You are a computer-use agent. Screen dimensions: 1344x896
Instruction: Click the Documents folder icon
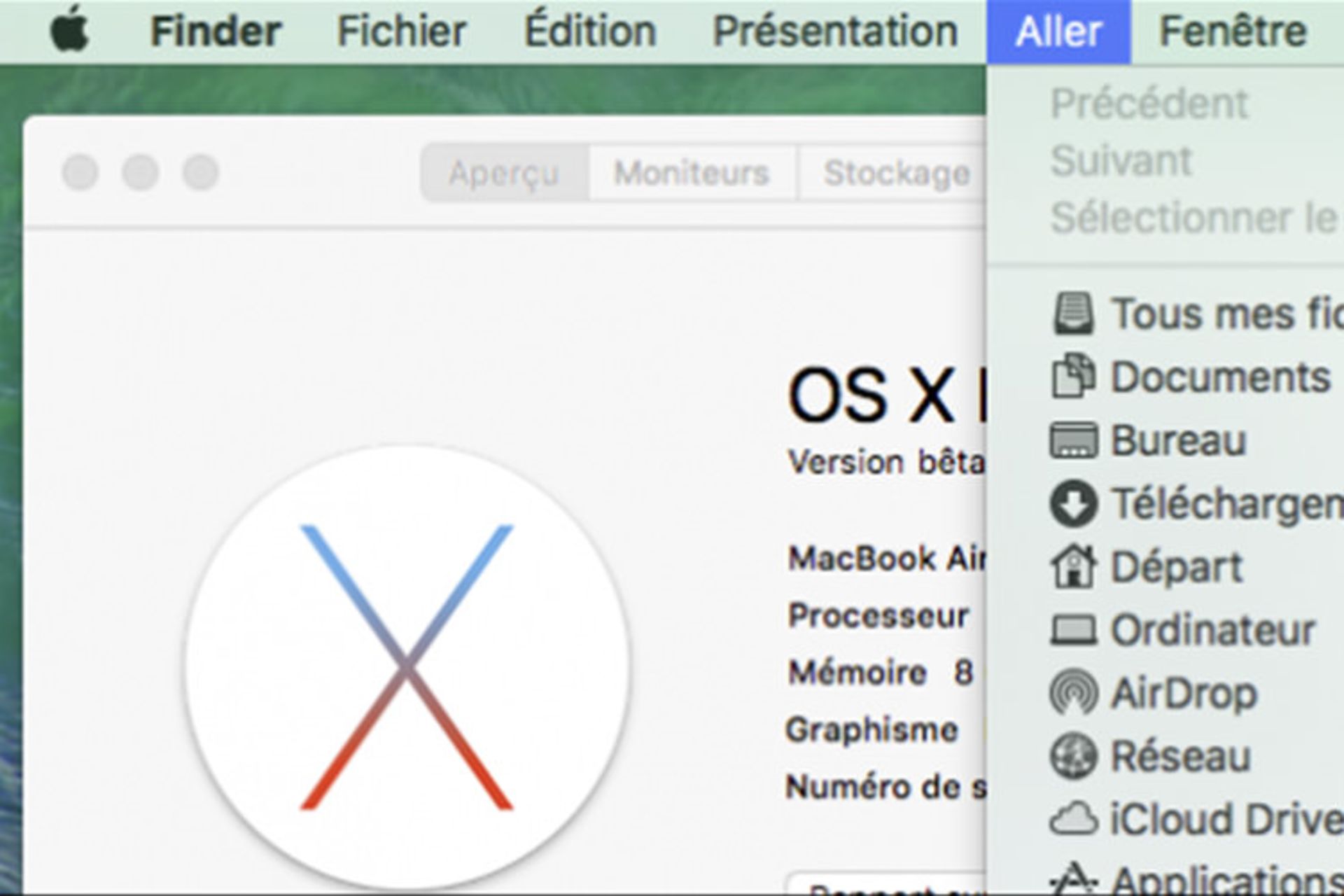pos(1073,377)
